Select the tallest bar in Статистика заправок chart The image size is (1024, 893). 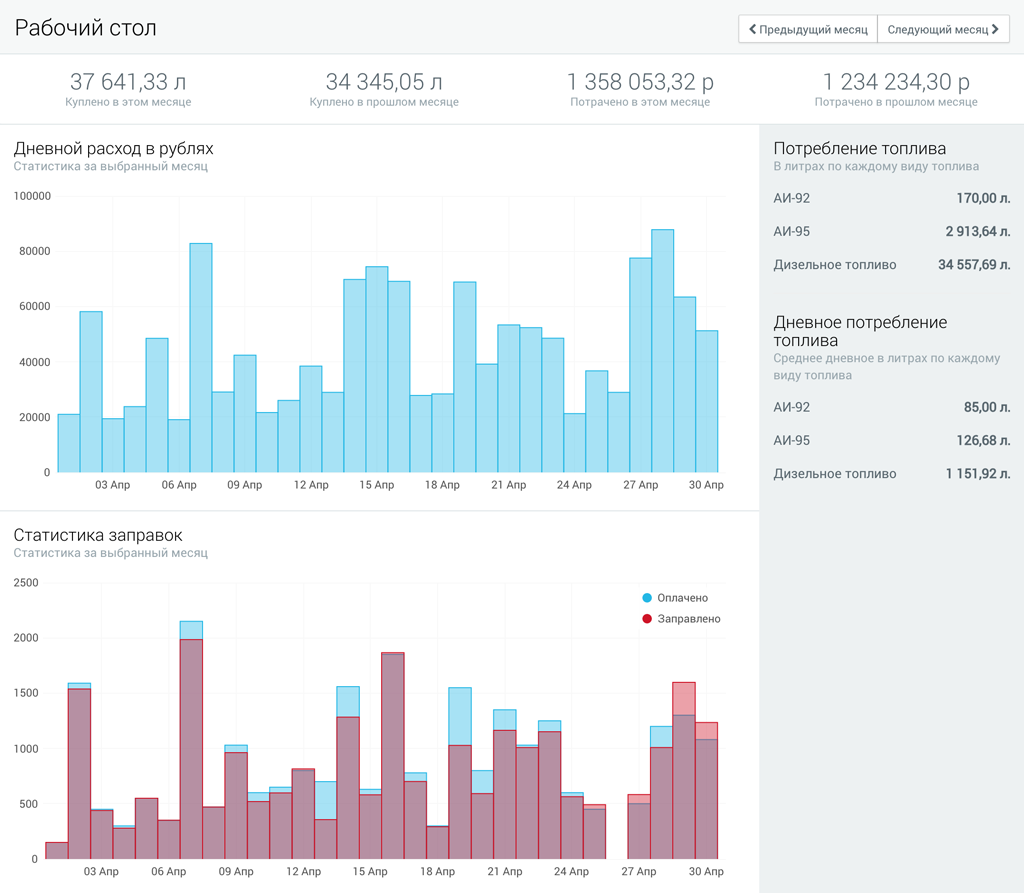[191, 740]
